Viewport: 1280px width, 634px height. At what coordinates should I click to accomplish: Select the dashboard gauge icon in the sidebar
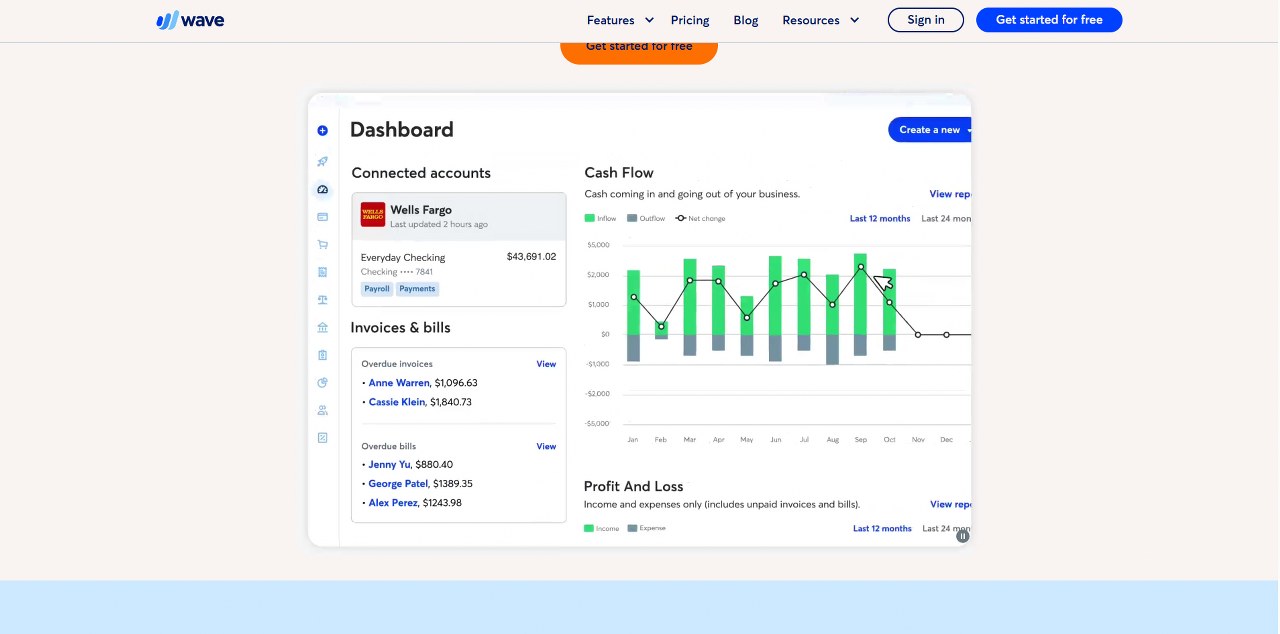click(x=322, y=189)
